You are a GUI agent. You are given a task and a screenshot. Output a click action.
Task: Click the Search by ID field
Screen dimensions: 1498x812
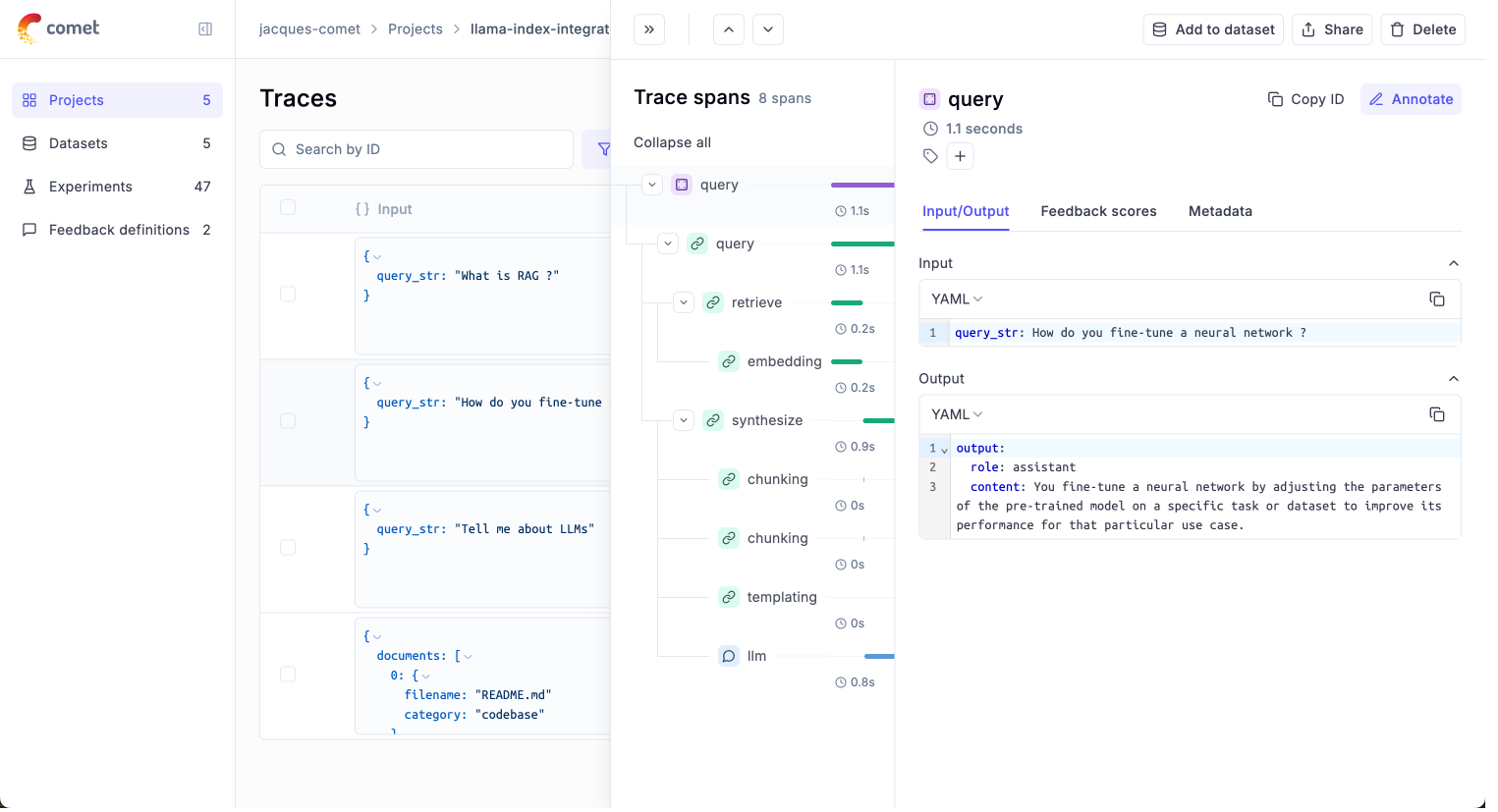click(x=416, y=148)
